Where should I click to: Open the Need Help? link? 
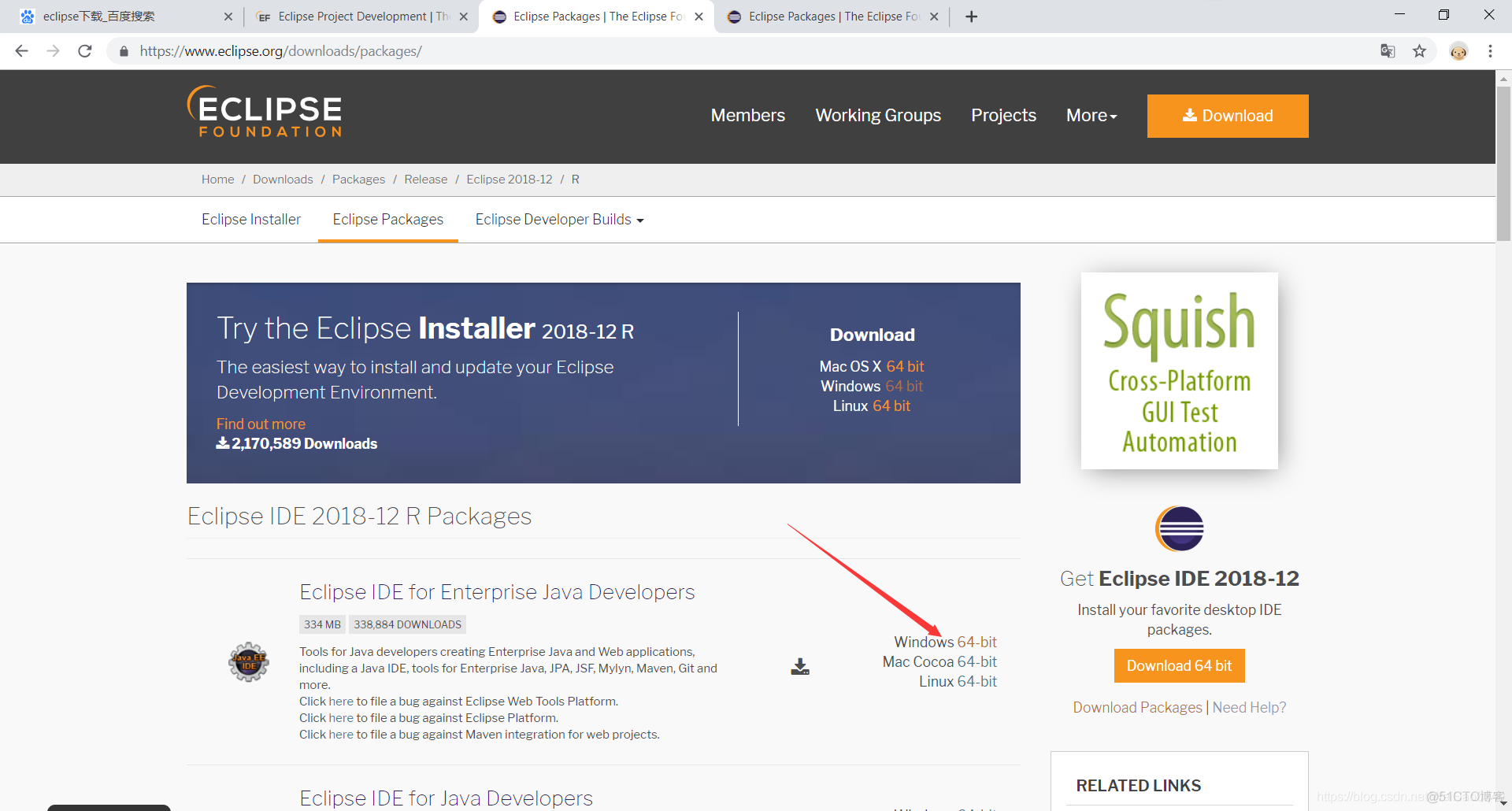[1249, 708]
